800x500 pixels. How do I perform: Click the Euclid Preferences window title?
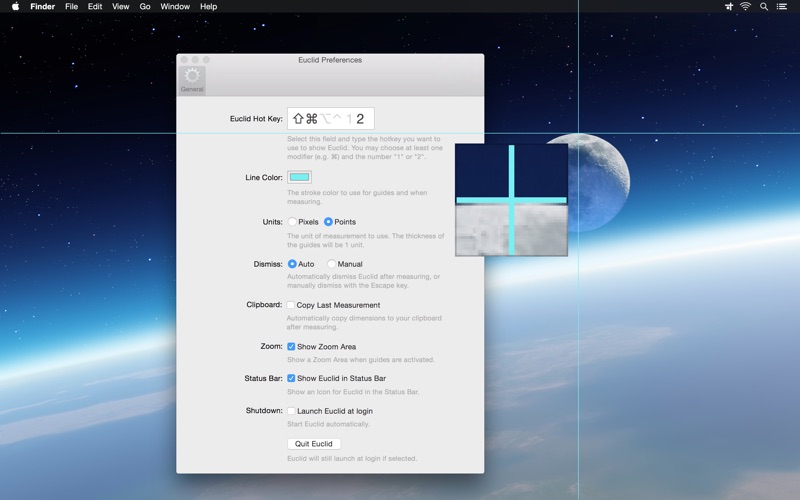point(330,60)
